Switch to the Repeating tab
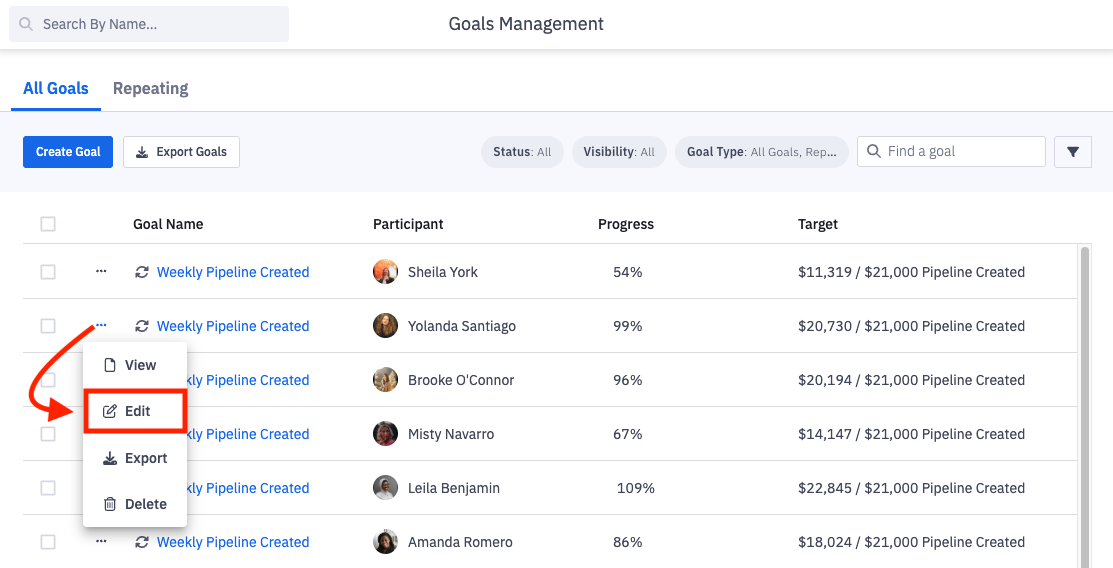The image size is (1113, 568). [x=150, y=88]
